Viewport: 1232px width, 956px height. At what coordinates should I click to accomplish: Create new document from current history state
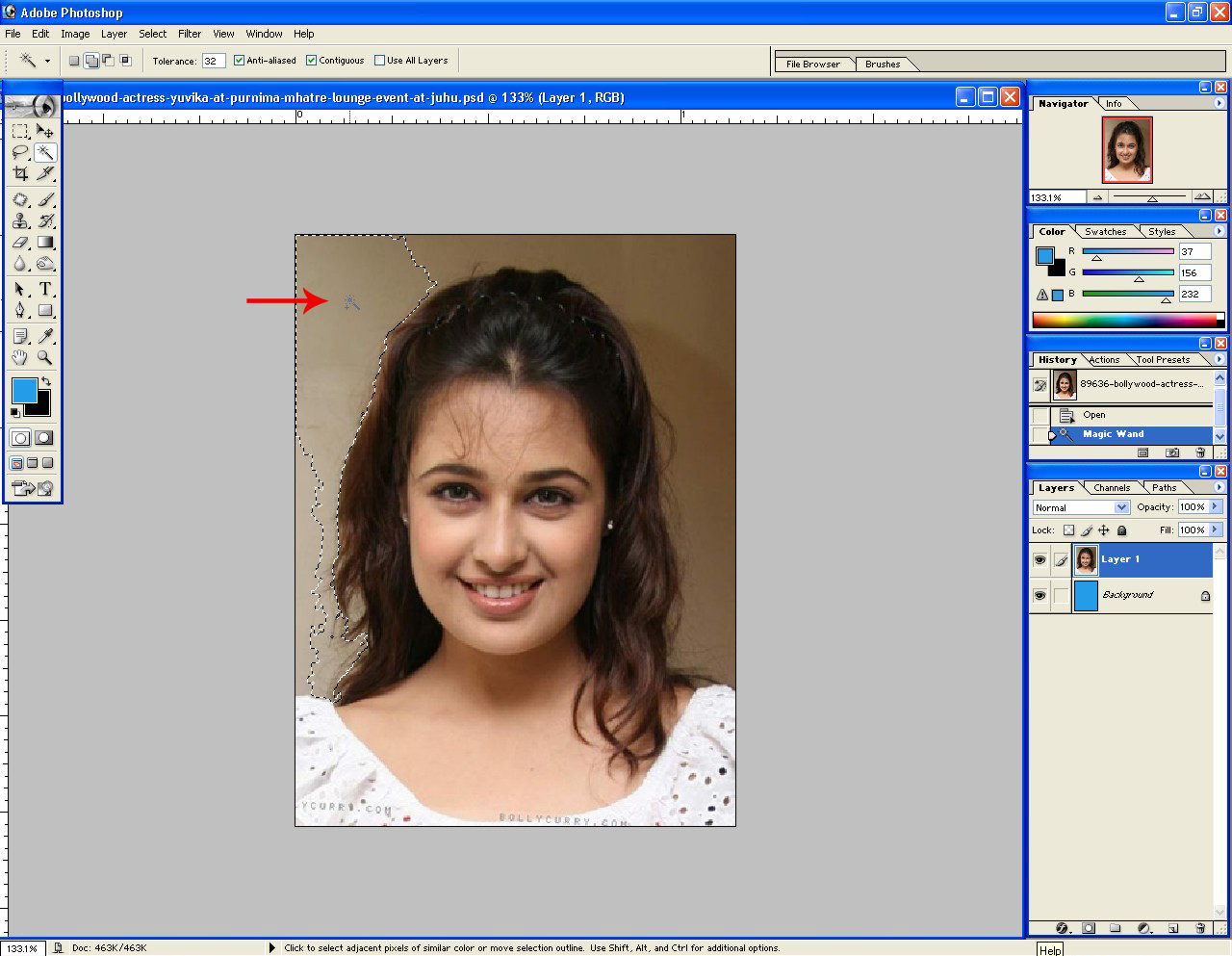click(1143, 452)
